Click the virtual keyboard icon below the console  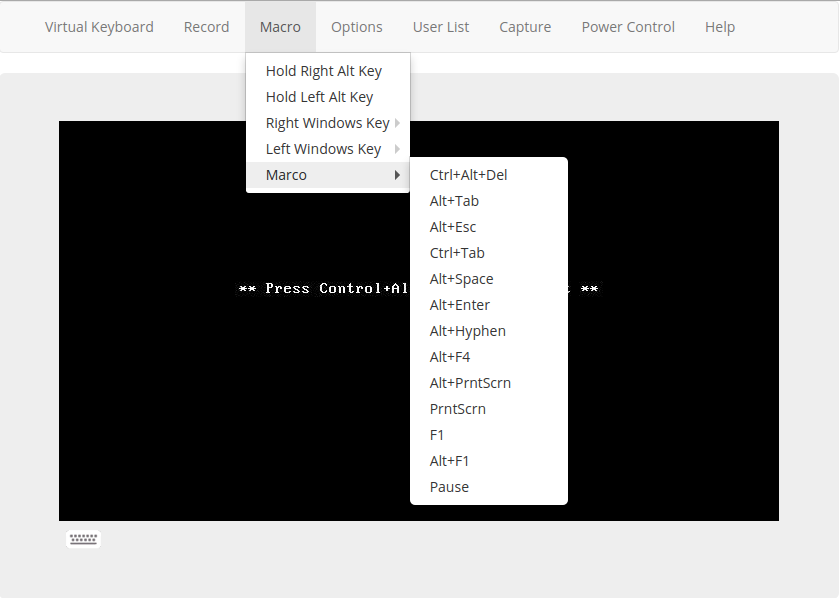[84, 539]
